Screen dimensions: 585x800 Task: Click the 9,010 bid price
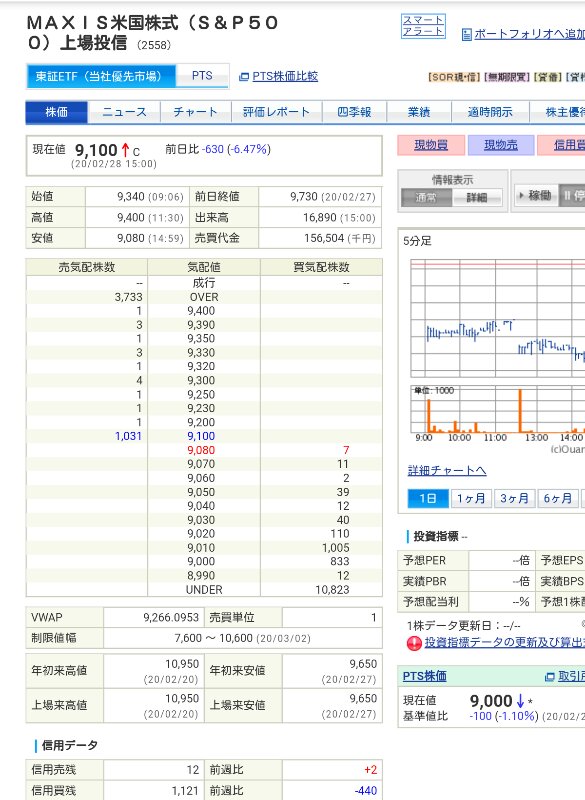click(201, 547)
